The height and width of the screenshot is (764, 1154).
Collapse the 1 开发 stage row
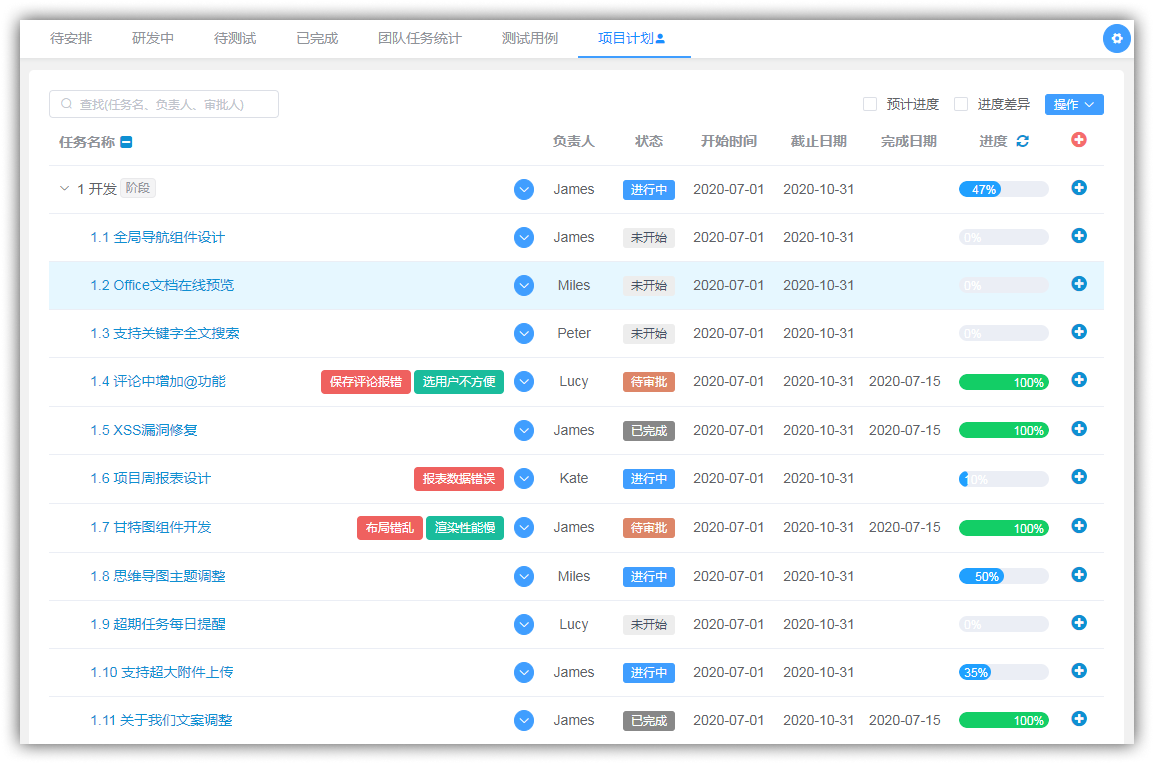point(65,189)
